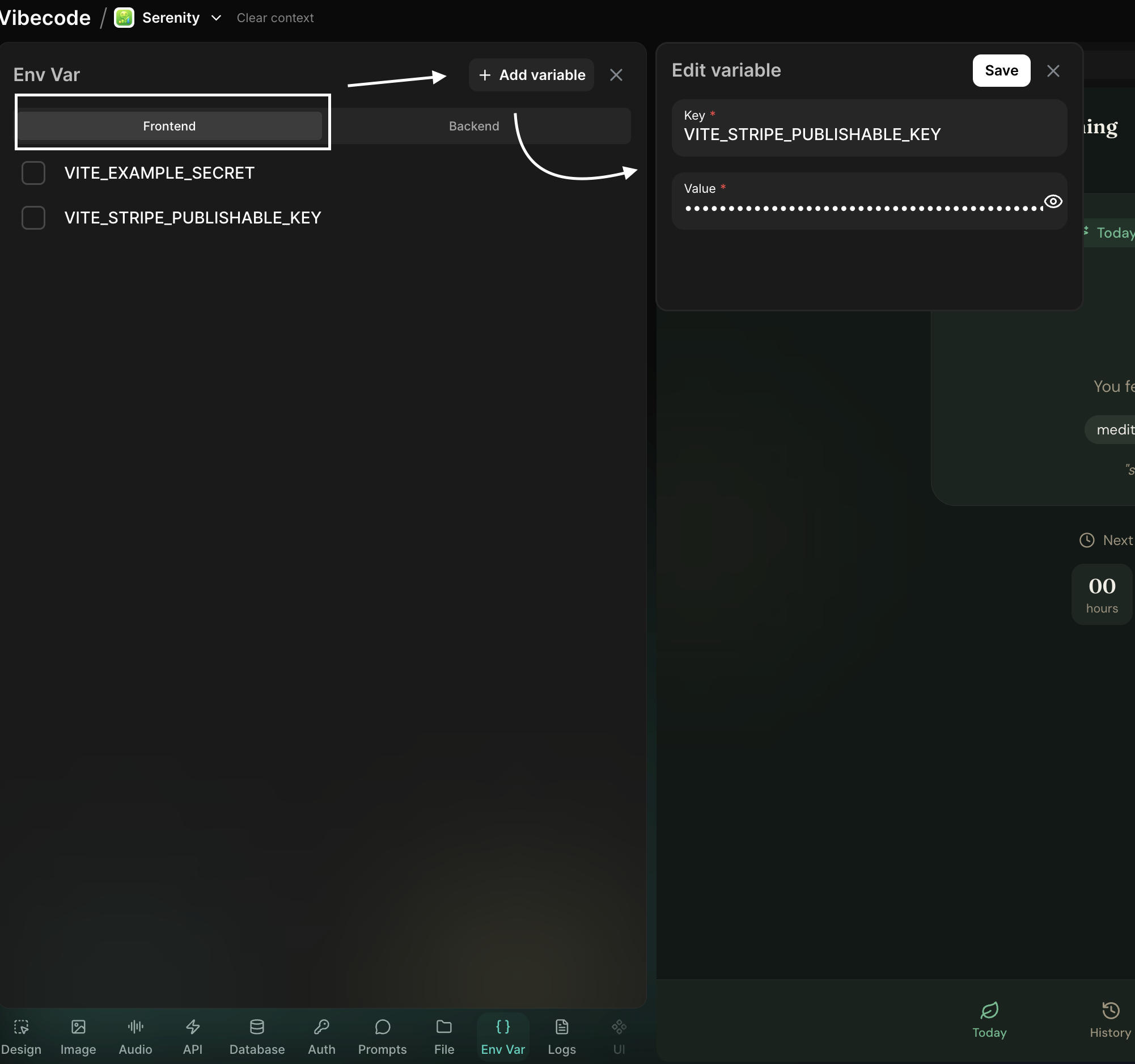Check the VITE_STRIPE_PUBLISHABLE_KEY checkbox

point(33,218)
